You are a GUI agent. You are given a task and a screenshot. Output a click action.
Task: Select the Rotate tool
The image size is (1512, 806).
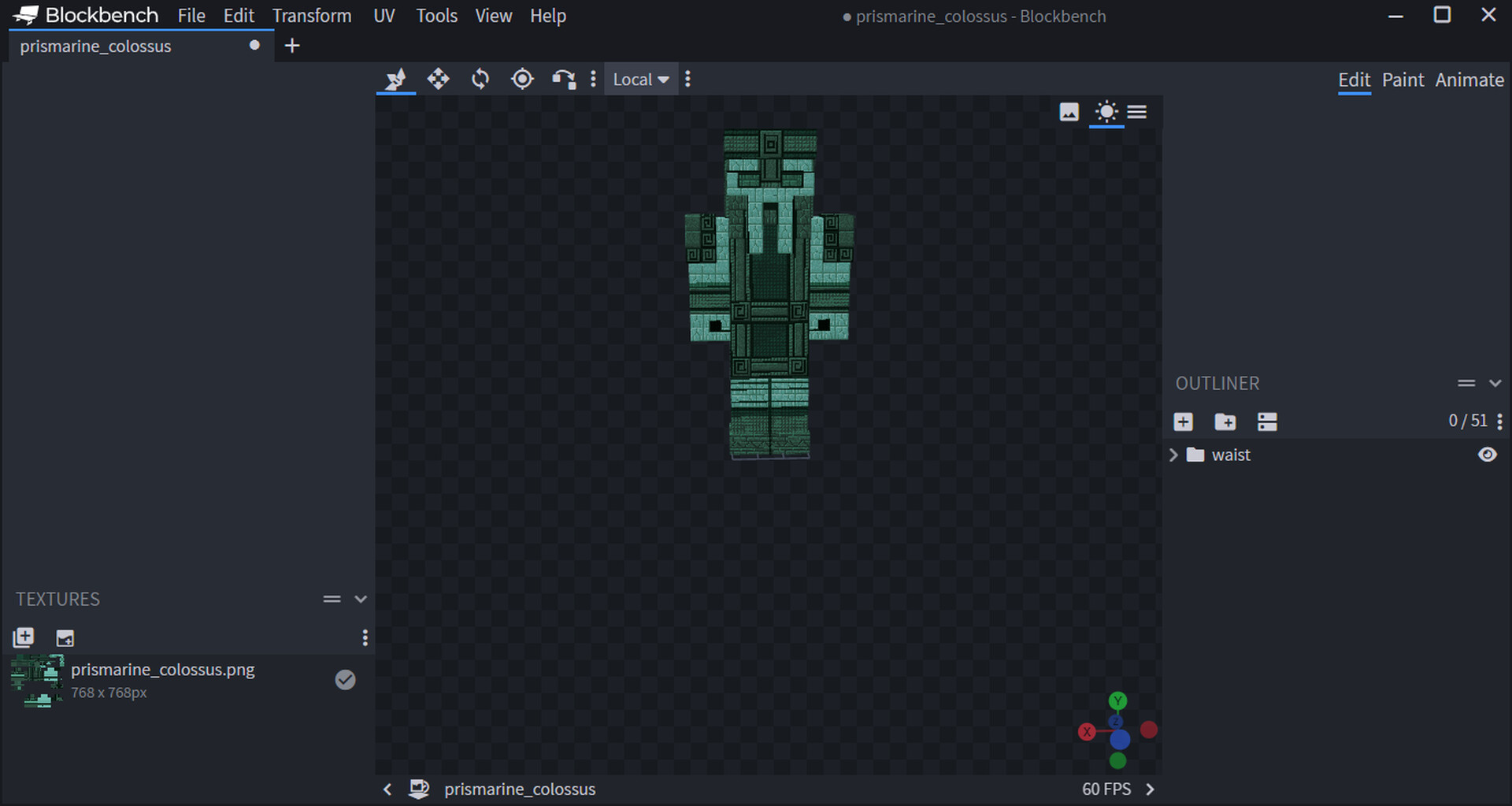[x=480, y=79]
